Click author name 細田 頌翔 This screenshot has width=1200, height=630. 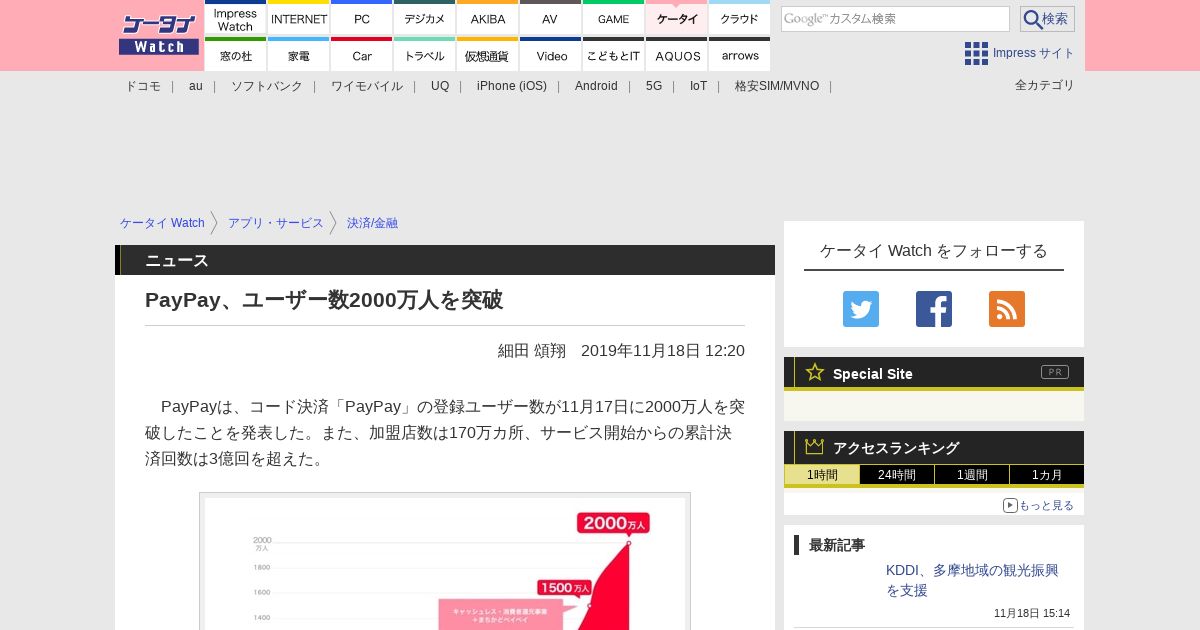click(x=532, y=350)
